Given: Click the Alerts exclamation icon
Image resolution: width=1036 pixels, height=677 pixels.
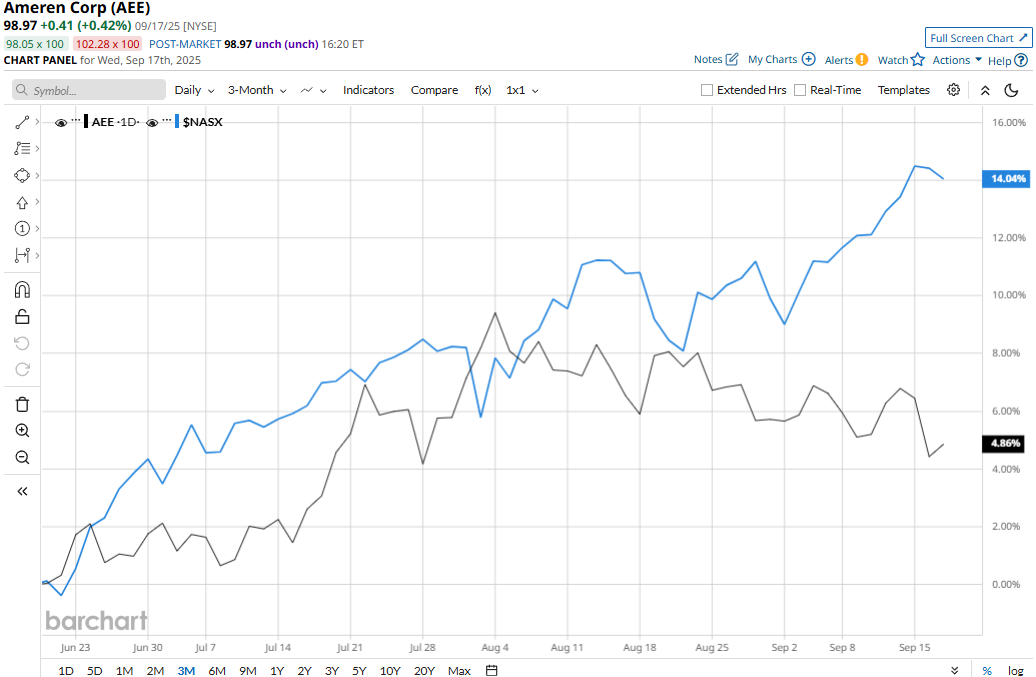Looking at the screenshot, I should coord(862,59).
